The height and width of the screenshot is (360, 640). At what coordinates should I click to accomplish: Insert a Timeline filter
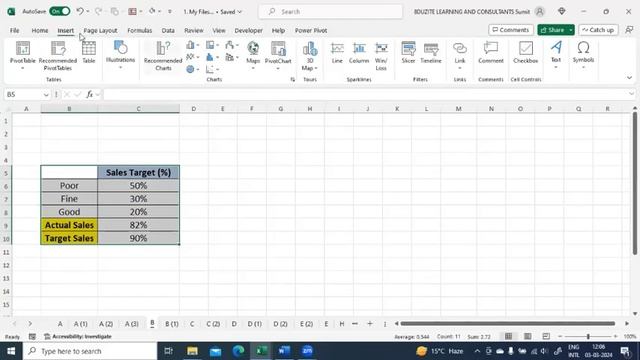tap(431, 52)
